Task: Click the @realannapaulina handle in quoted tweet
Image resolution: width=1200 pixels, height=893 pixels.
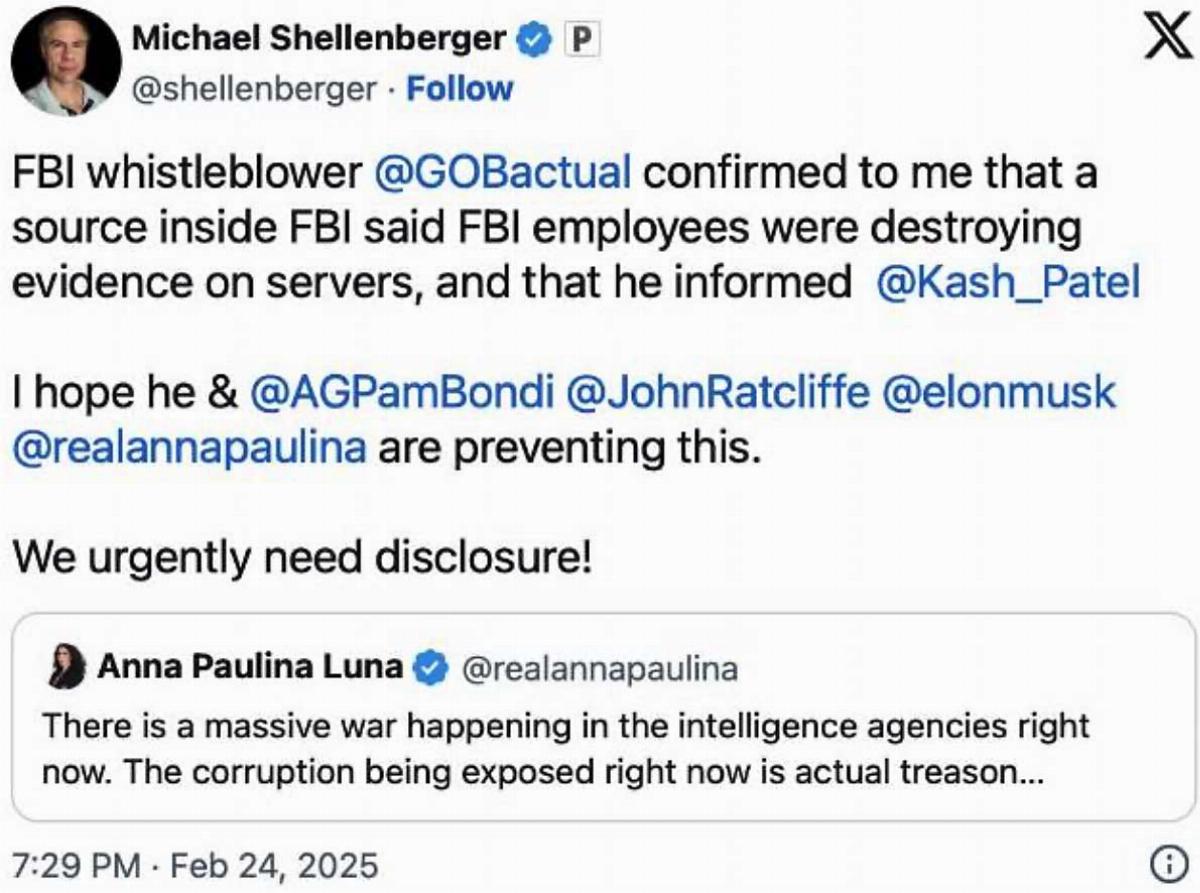Action: (x=597, y=669)
